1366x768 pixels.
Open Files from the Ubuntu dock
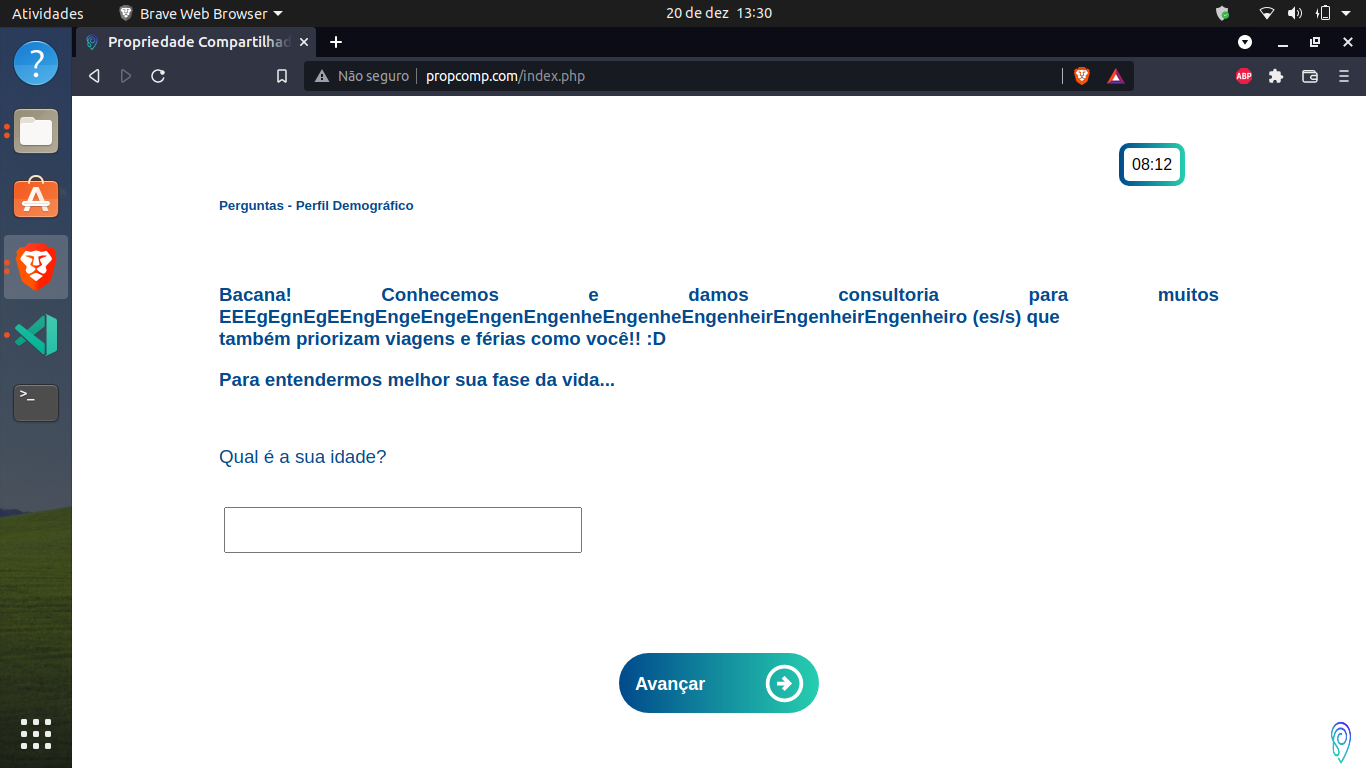36,131
